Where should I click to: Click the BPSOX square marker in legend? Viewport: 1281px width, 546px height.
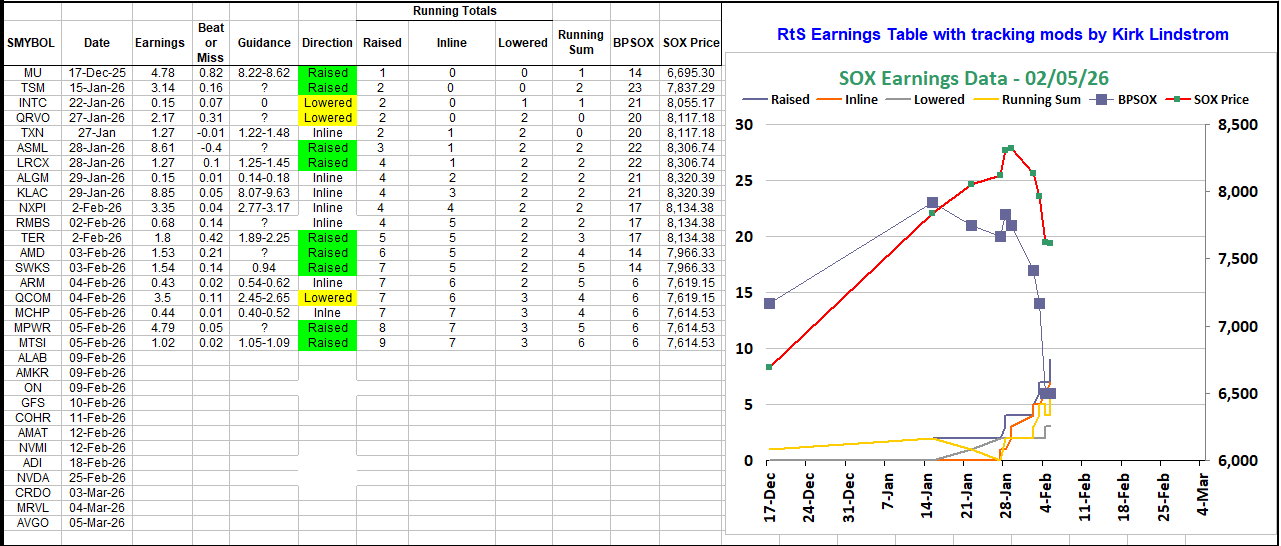(x=1103, y=100)
